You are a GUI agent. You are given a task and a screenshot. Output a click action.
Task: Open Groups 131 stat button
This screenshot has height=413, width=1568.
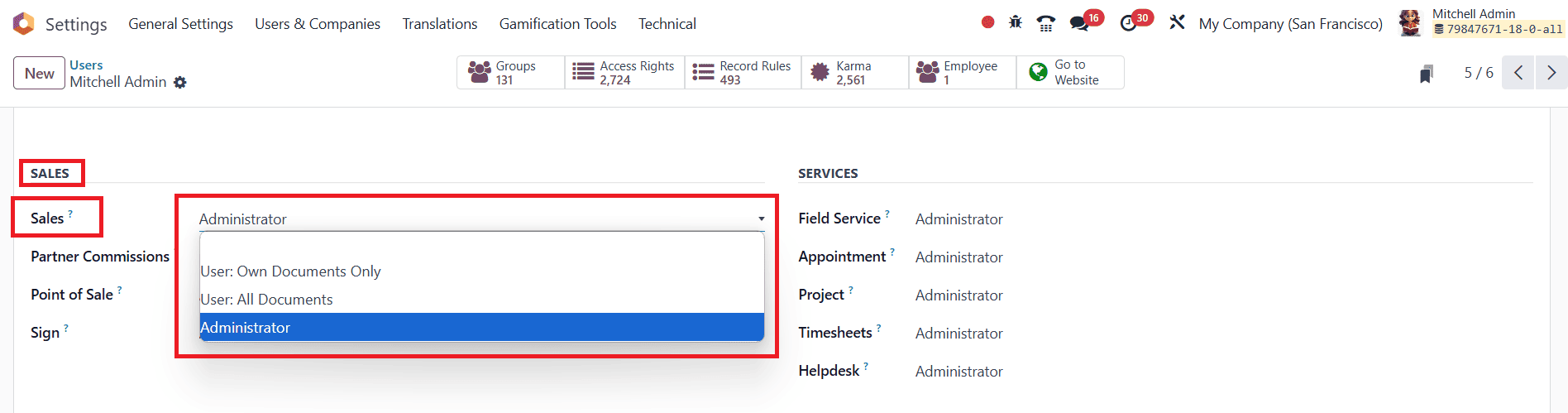[511, 73]
